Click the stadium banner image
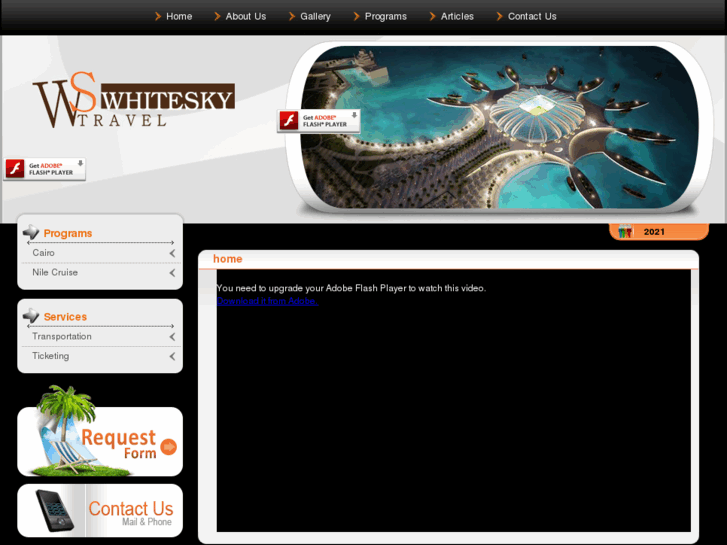Screen dimensions: 727x545 tap(499, 127)
